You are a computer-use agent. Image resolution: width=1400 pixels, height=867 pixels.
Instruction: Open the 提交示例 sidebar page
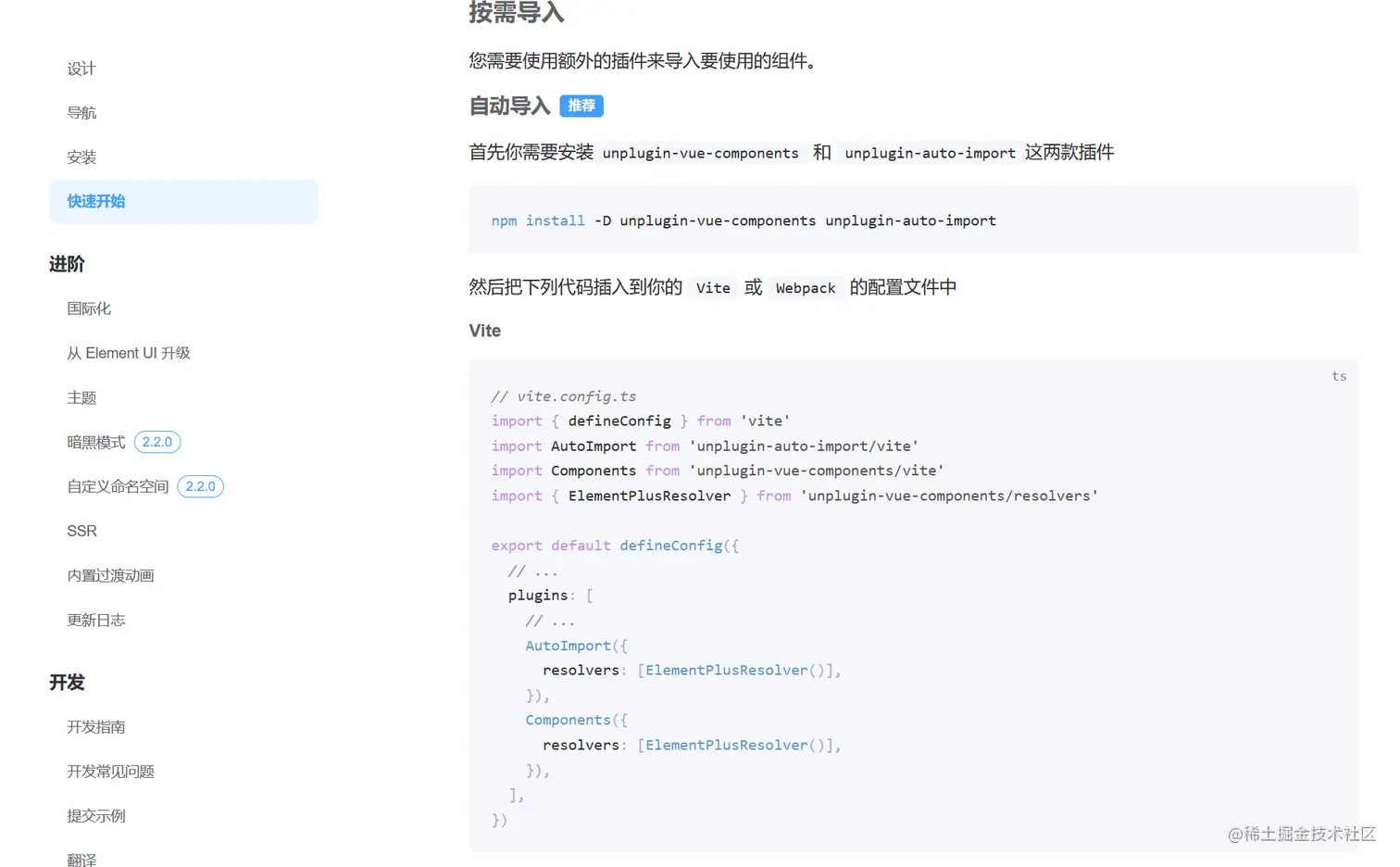coord(96,816)
